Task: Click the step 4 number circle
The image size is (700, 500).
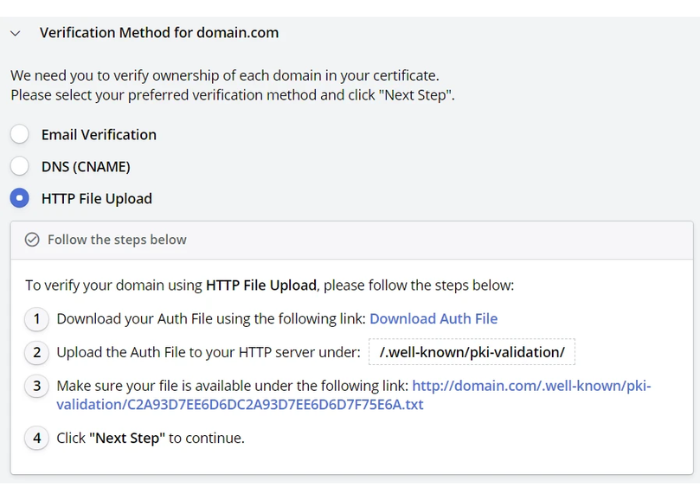Action: click(x=37, y=438)
